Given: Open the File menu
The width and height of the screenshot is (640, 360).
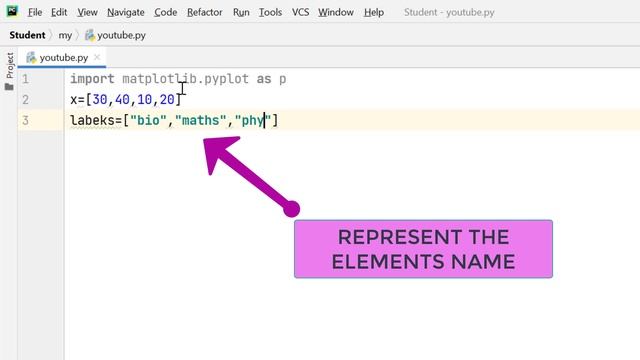Looking at the screenshot, I should [35, 12].
